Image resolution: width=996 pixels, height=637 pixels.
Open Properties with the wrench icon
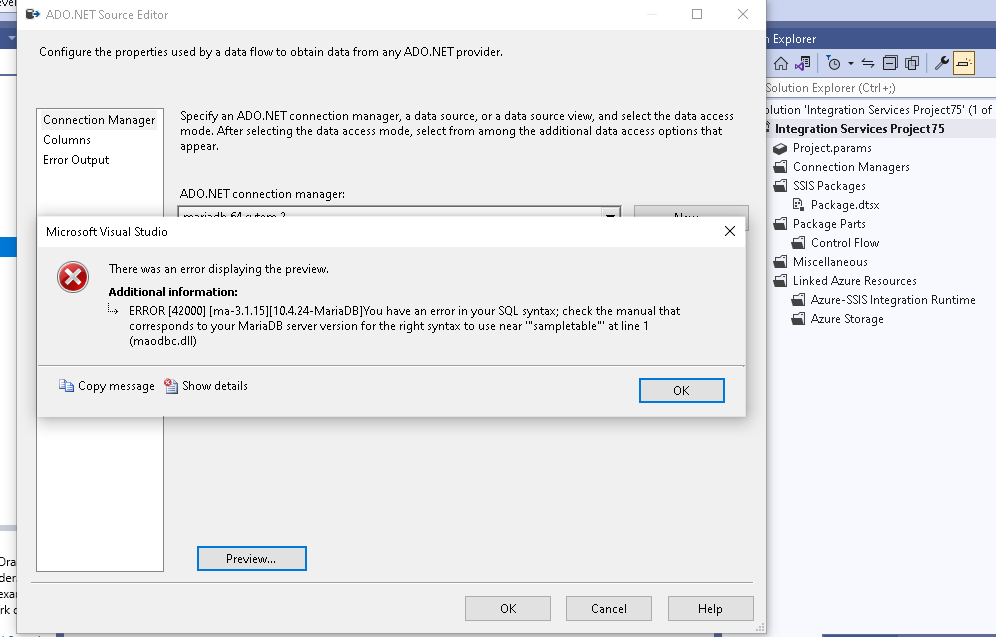click(942, 63)
